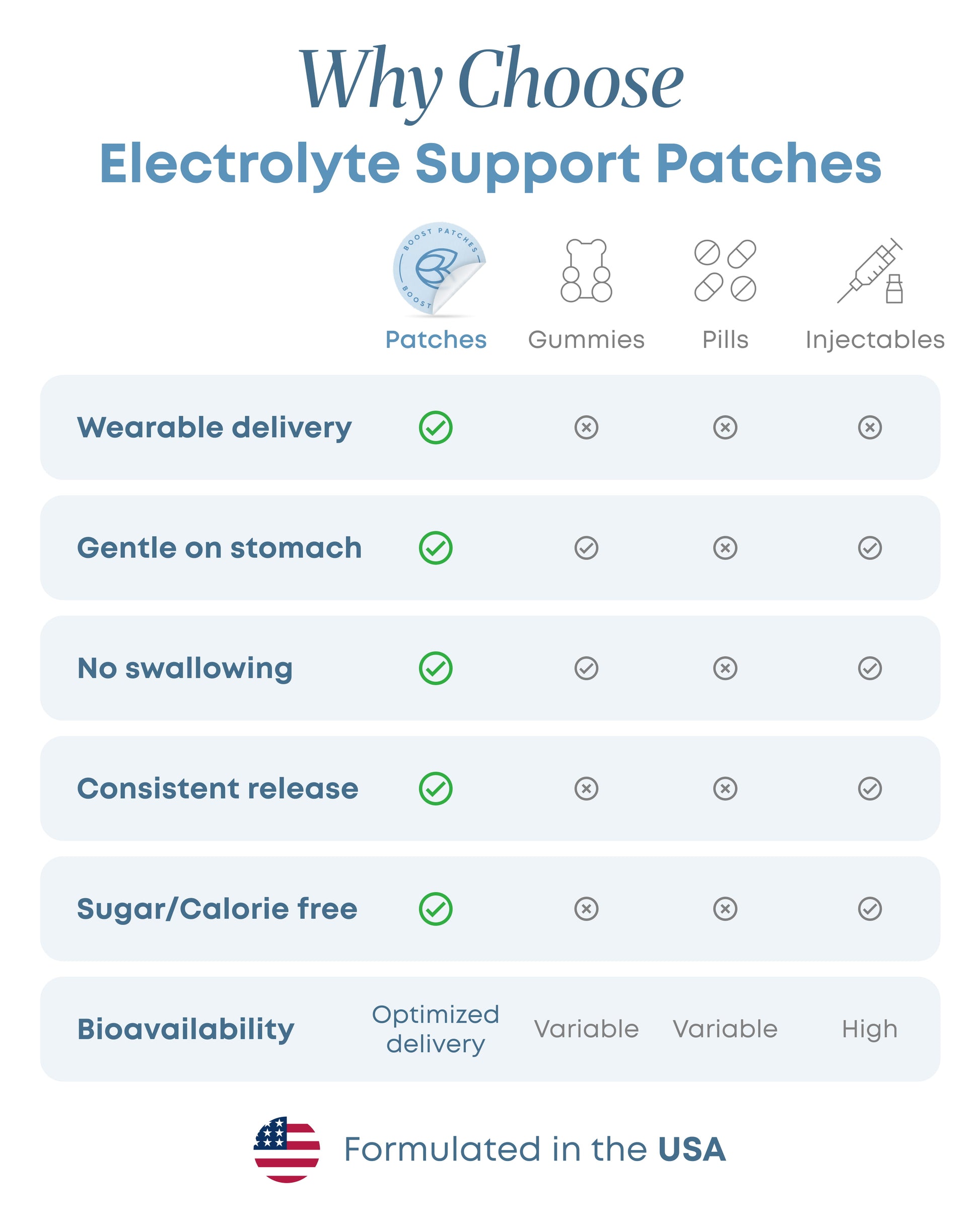The height and width of the screenshot is (1225, 980).
Task: Click Injectables X mark for Wearable delivery
Action: pyautogui.click(x=869, y=427)
